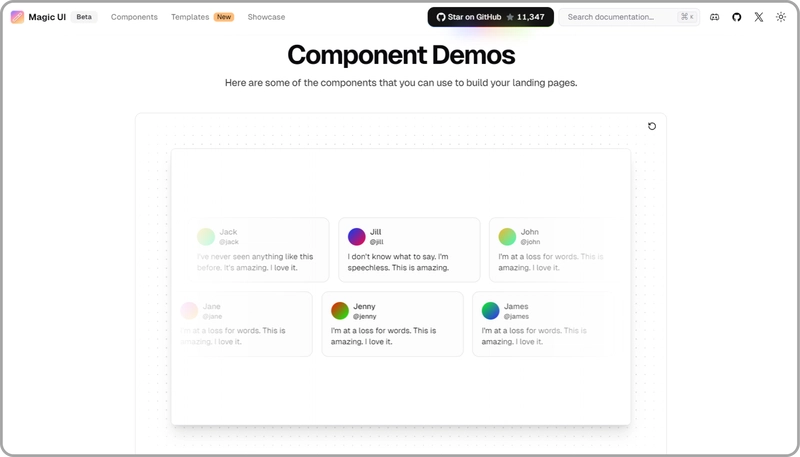The image size is (800, 457).
Task: Open the Components menu item
Action: click(x=134, y=17)
